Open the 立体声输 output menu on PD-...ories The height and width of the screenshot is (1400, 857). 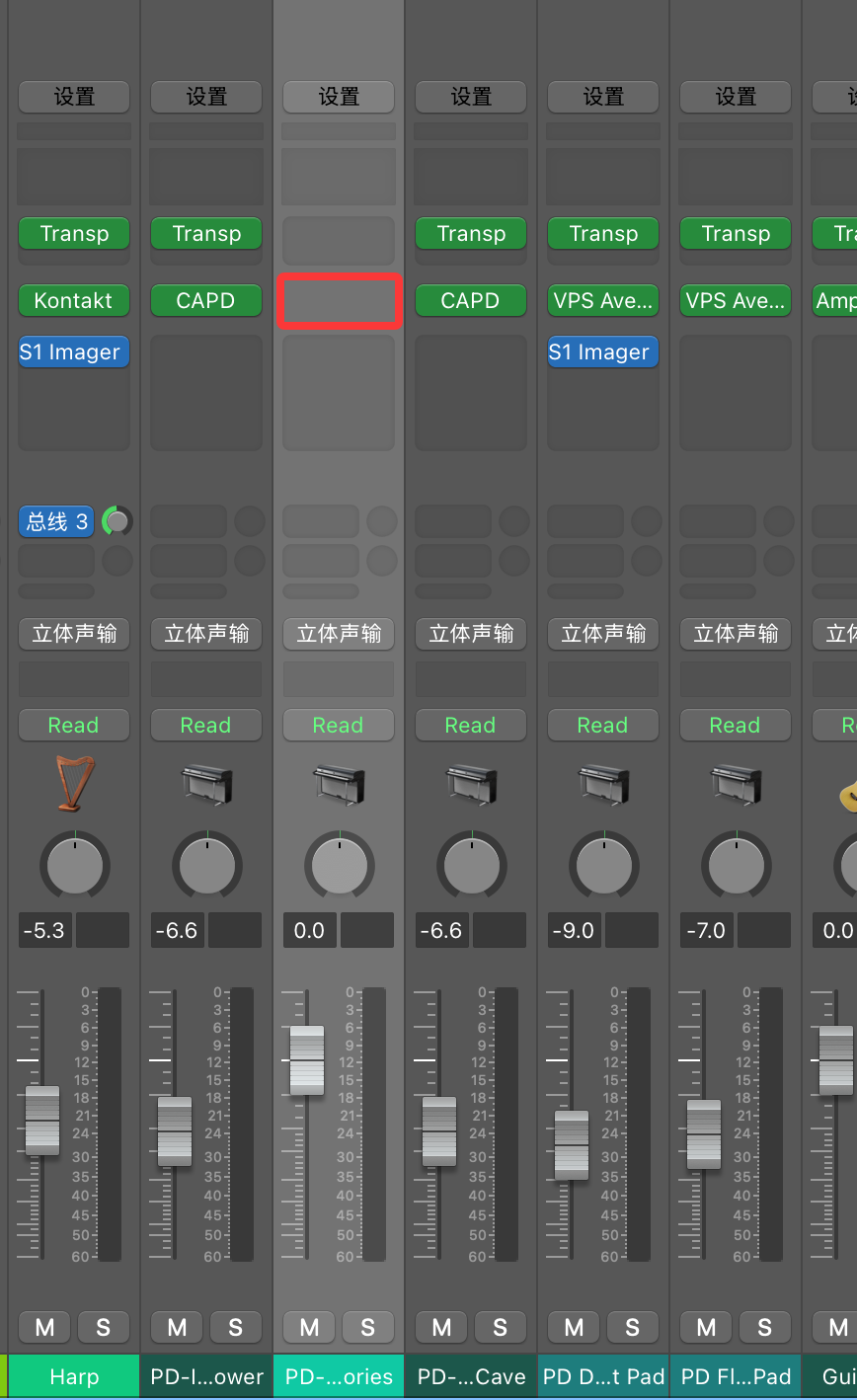tap(339, 633)
